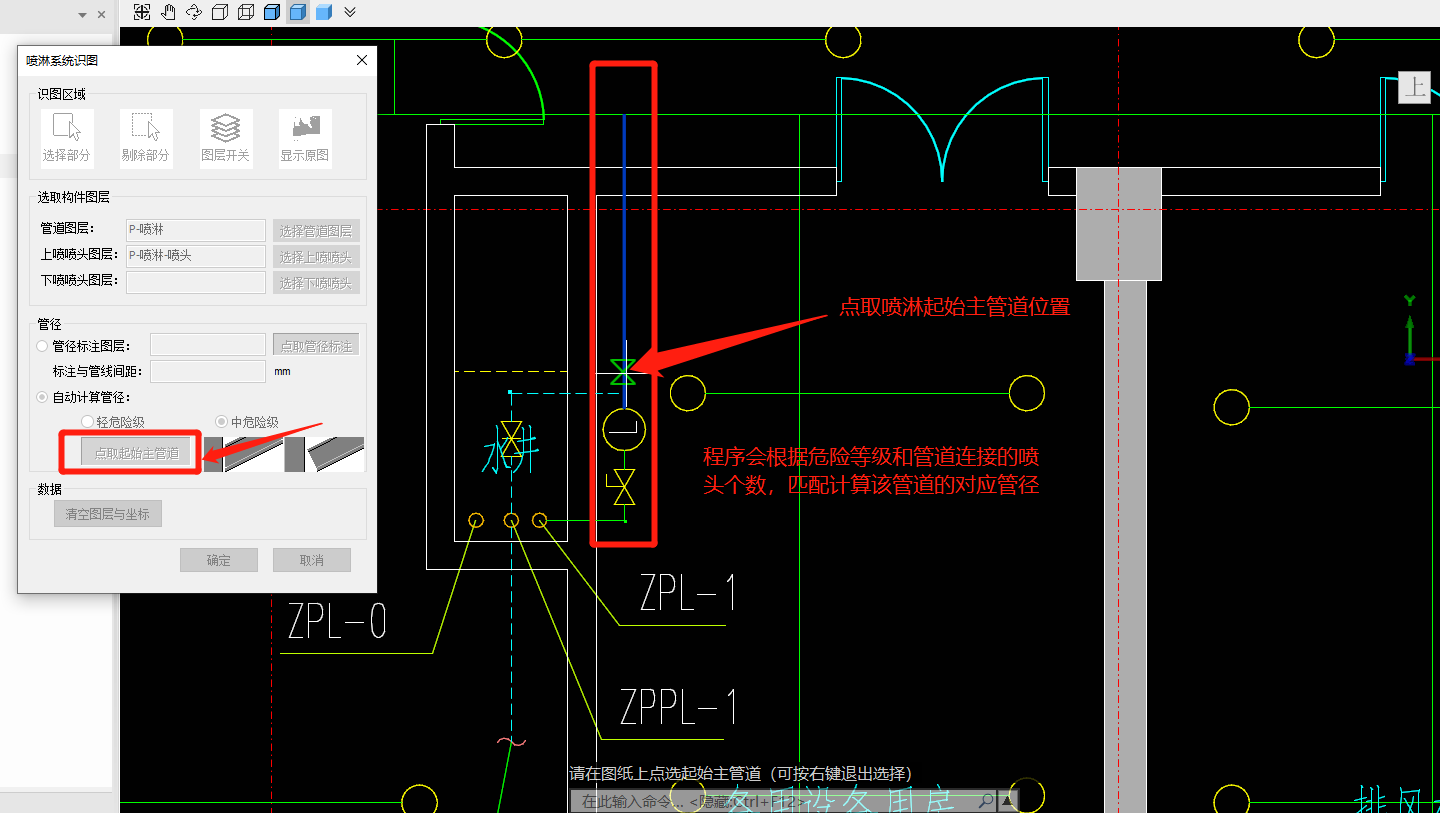Select the highlighted shaded blue cube style

(x=298, y=12)
